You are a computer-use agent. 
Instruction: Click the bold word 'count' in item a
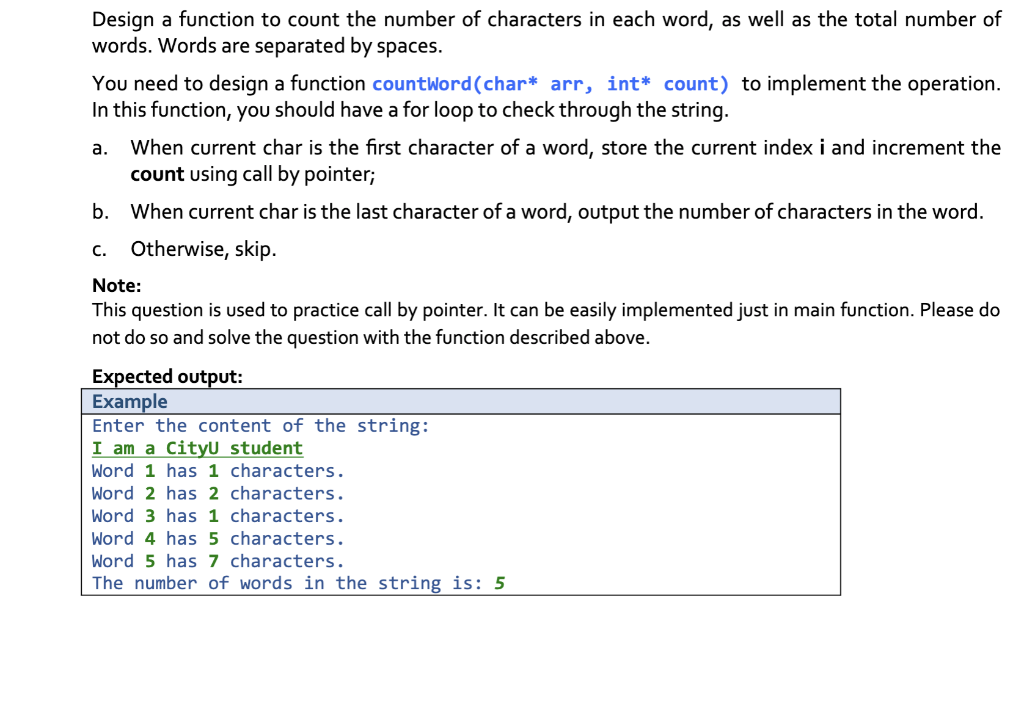[157, 174]
